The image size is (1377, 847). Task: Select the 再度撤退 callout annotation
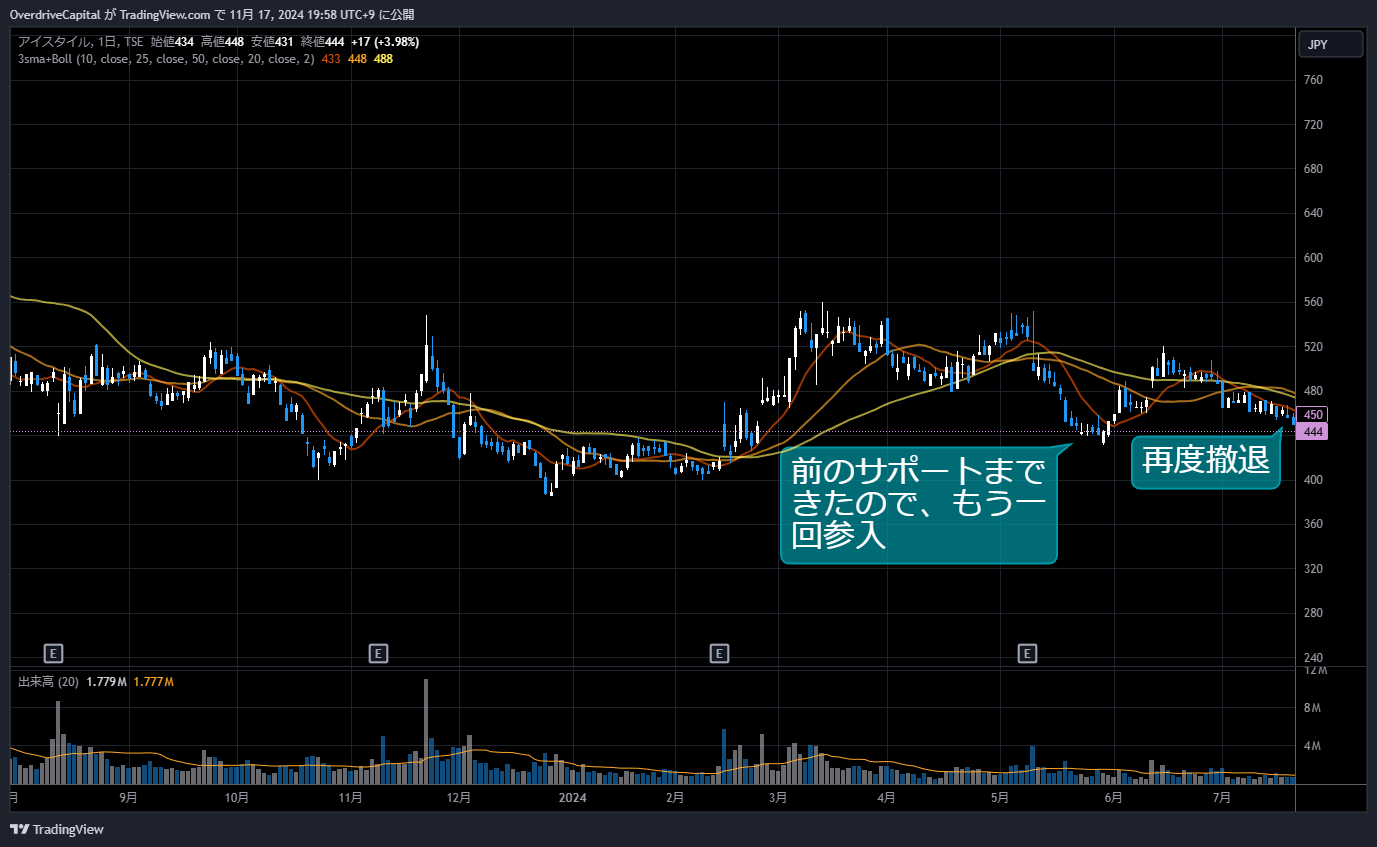click(x=1205, y=461)
